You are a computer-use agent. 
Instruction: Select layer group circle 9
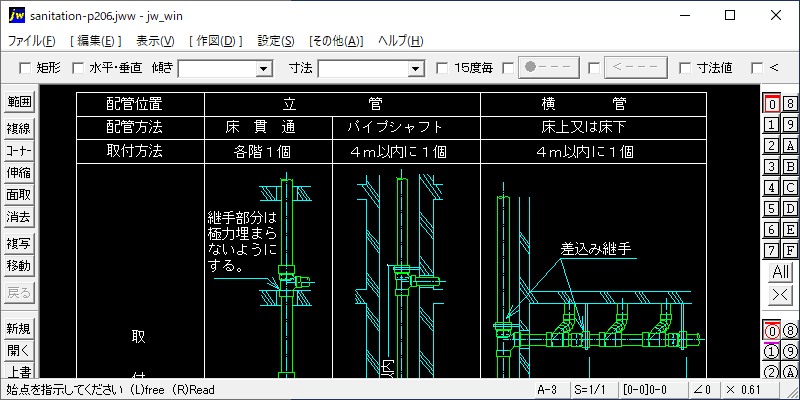click(x=790, y=352)
